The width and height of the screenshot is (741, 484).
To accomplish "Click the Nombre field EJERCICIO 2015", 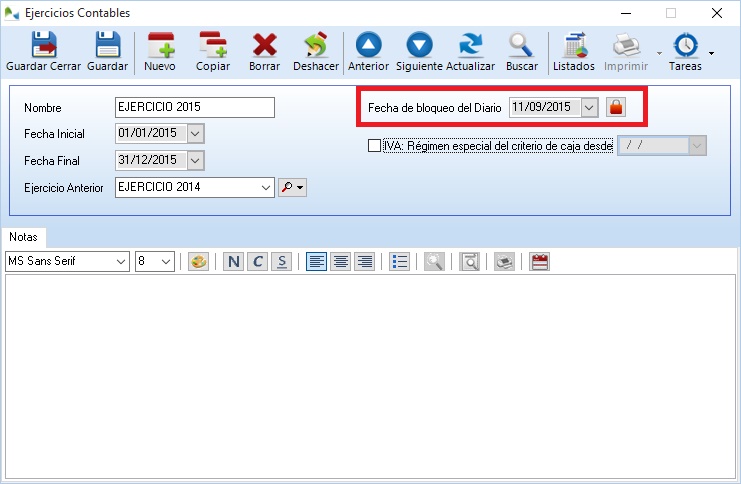I will tap(195, 107).
